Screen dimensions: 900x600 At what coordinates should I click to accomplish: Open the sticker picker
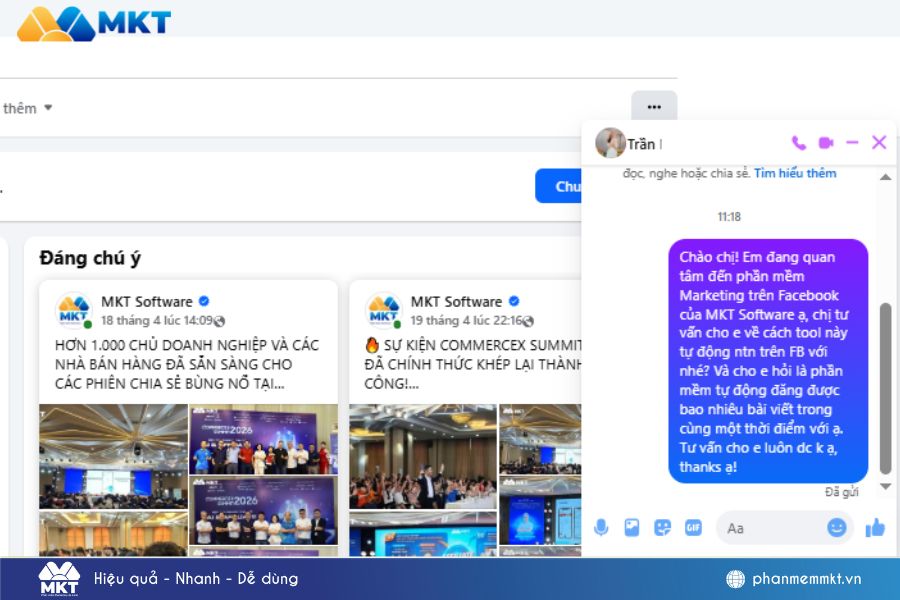(662, 527)
